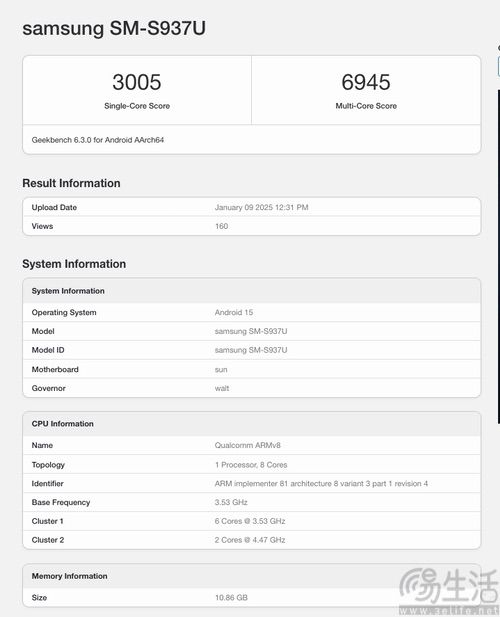Image resolution: width=500 pixels, height=617 pixels.
Task: Select the Motherboard value sun
Action: coord(221,370)
